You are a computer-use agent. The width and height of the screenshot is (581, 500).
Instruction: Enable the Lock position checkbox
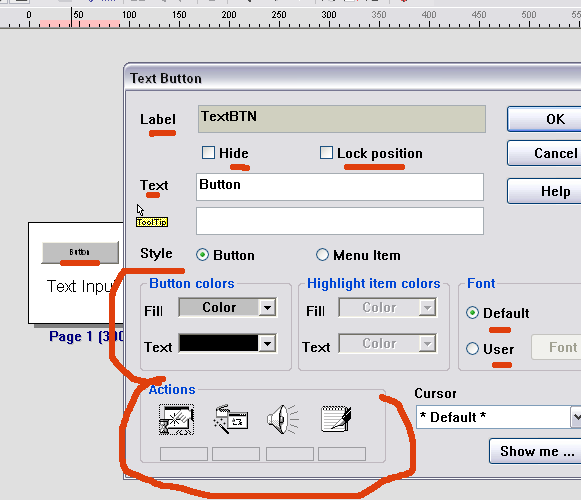pyautogui.click(x=326, y=152)
